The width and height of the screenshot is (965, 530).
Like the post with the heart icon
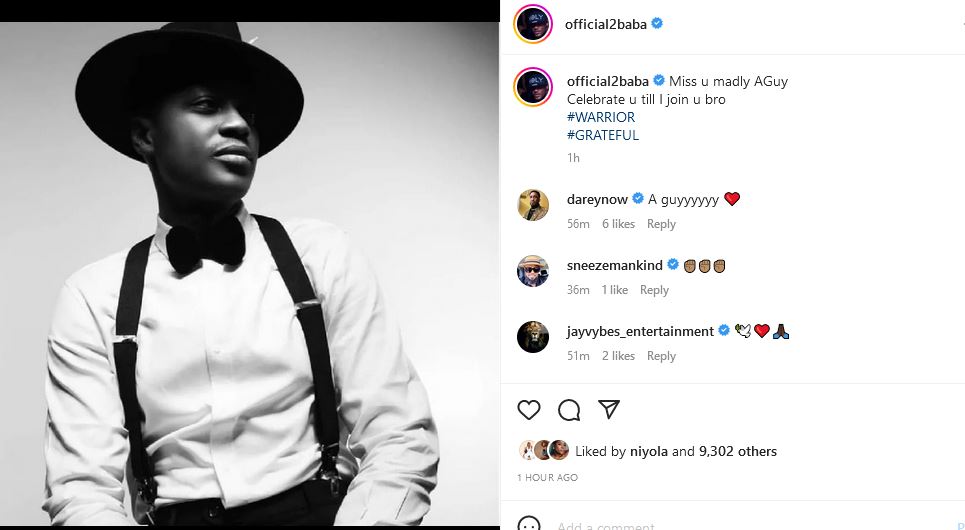pyautogui.click(x=529, y=409)
